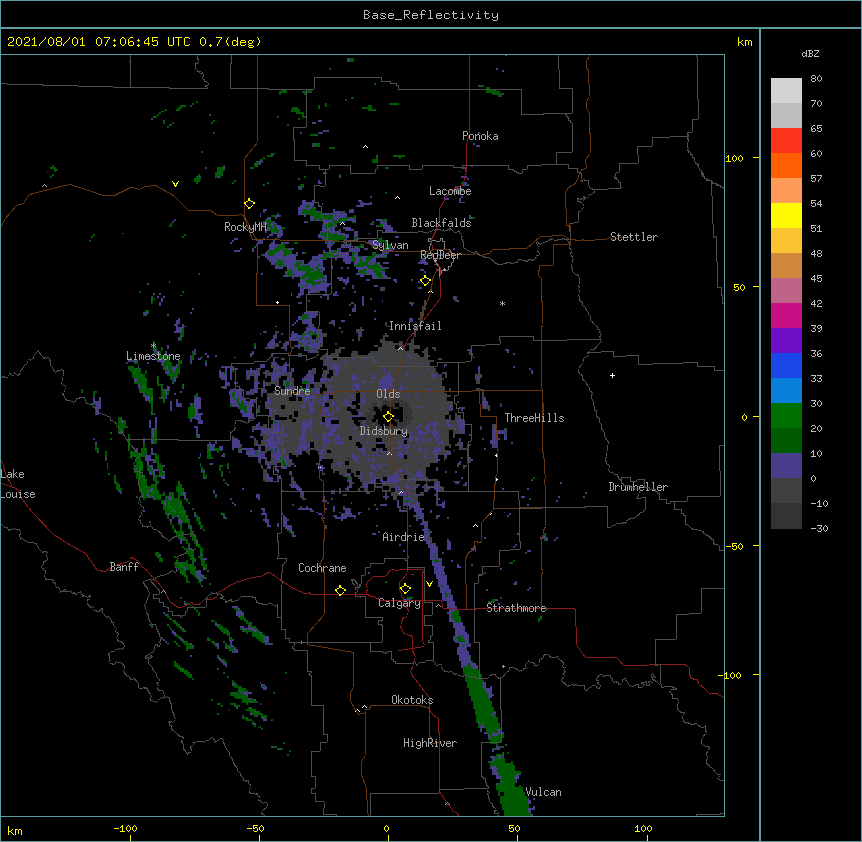
Task: Select the RedDeer city label
Action: (x=440, y=255)
